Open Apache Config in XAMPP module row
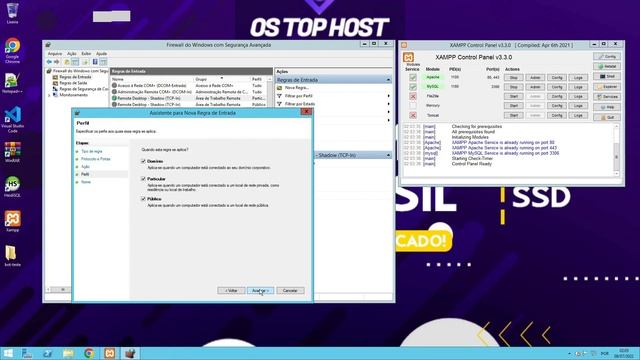 (x=557, y=78)
